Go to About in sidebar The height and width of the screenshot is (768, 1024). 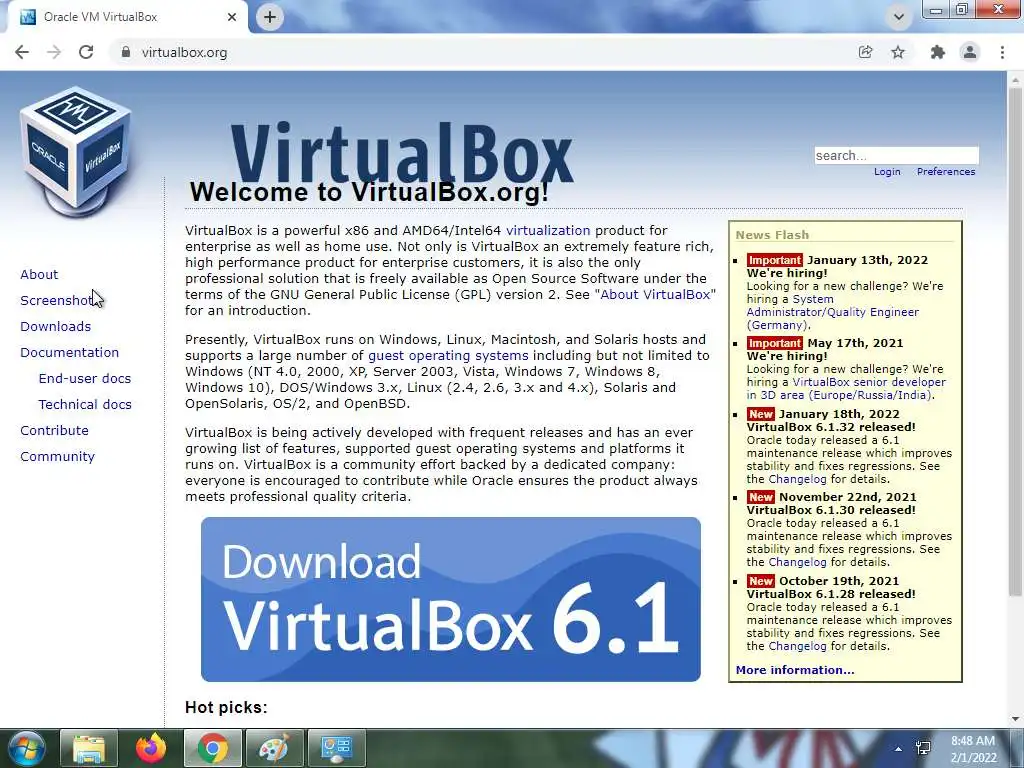click(x=39, y=274)
